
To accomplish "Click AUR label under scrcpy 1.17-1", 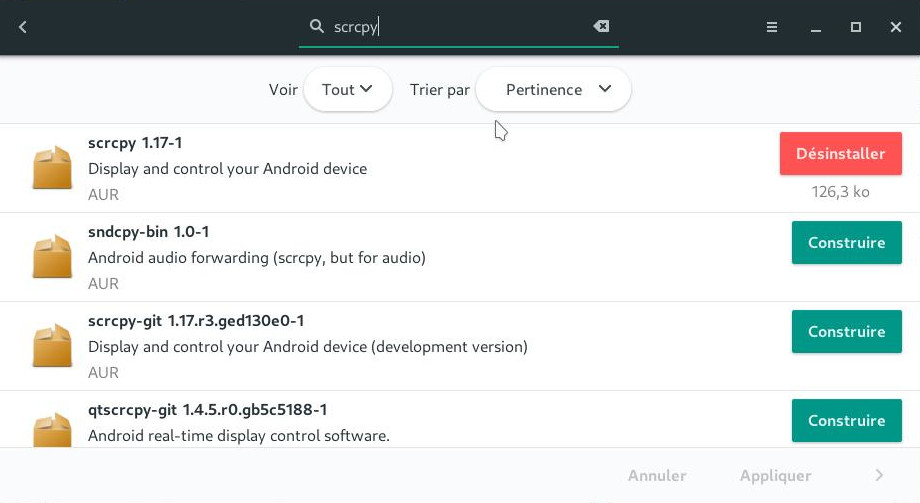I will [x=103, y=194].
